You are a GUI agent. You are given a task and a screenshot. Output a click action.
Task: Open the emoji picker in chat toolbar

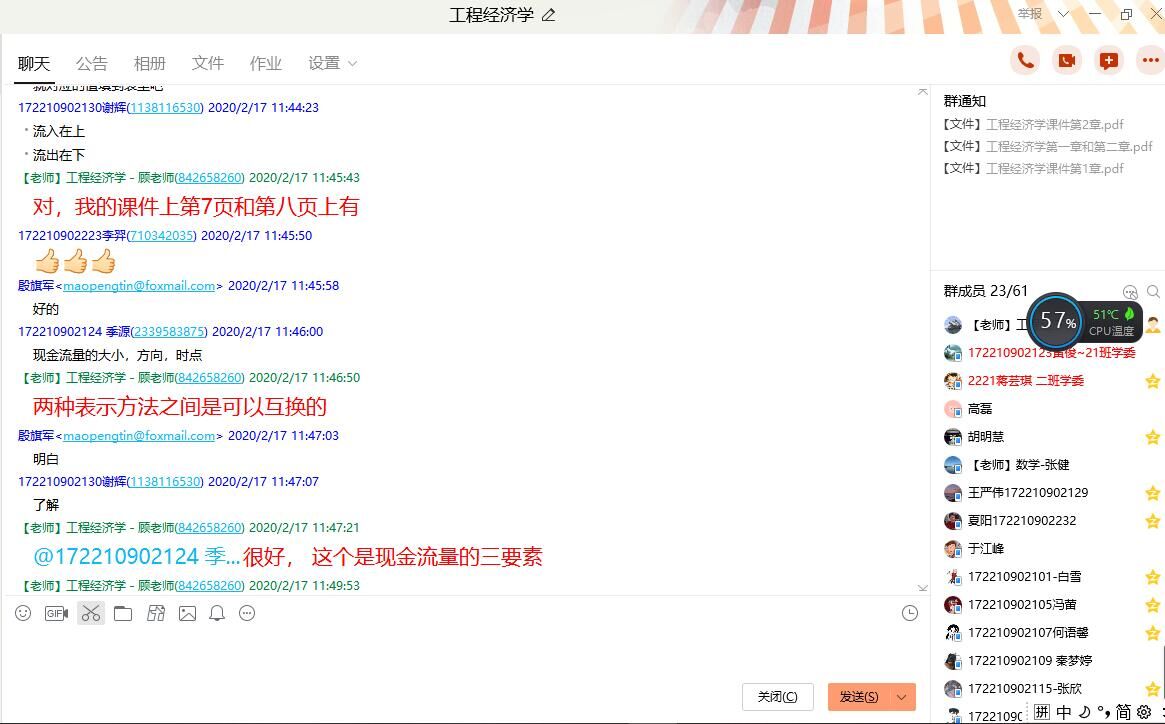pyautogui.click(x=23, y=613)
